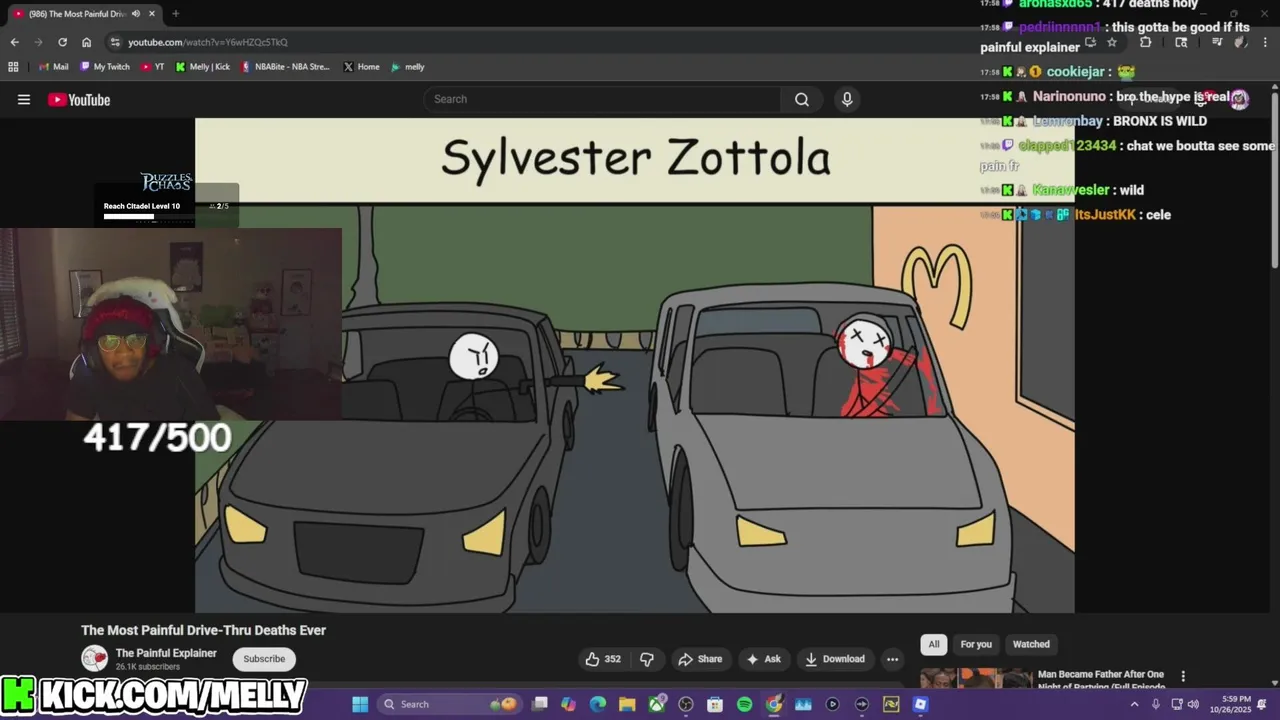Image resolution: width=1280 pixels, height=720 pixels.
Task: Download the video
Action: [x=835, y=659]
